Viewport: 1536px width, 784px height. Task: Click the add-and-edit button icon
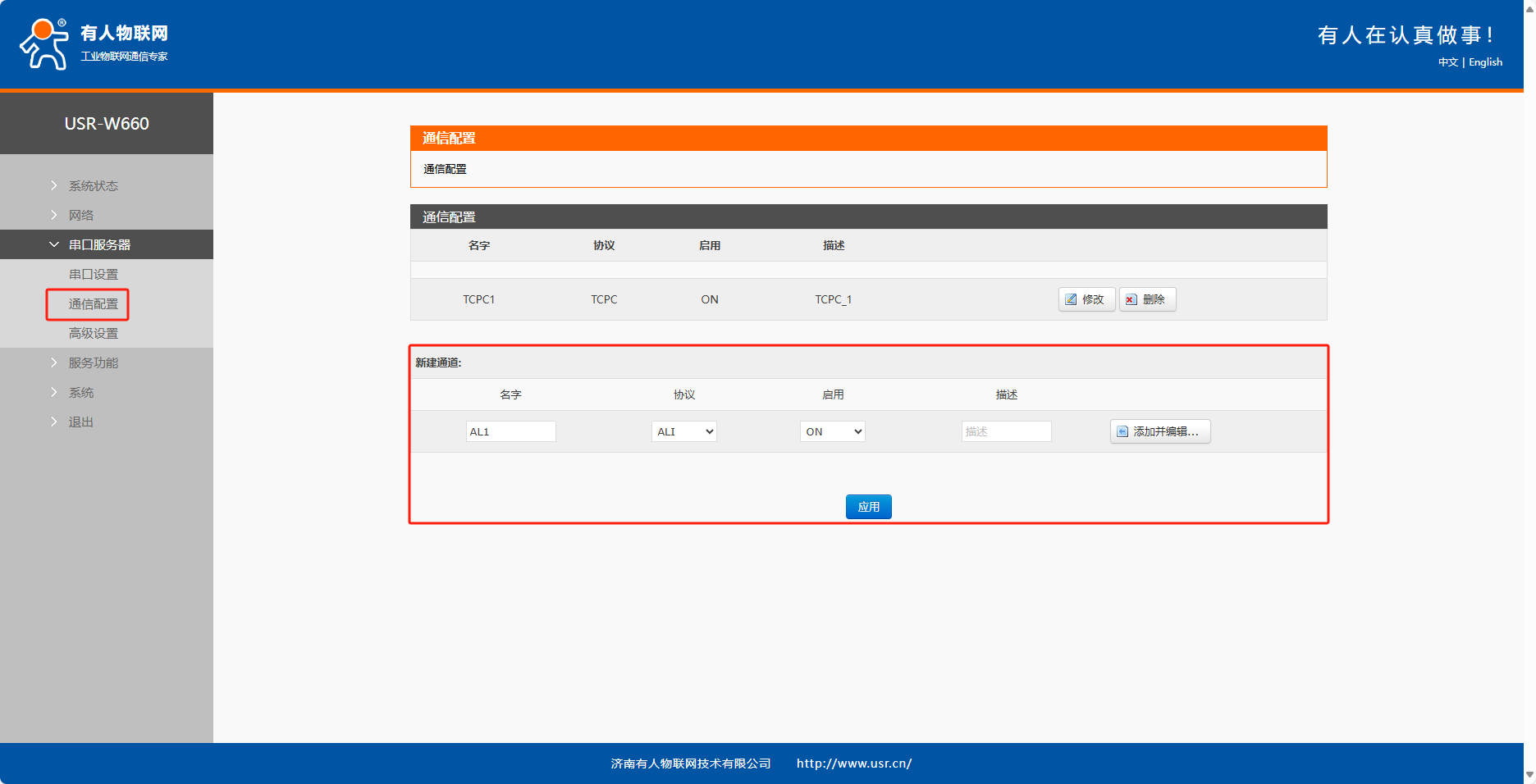1122,431
